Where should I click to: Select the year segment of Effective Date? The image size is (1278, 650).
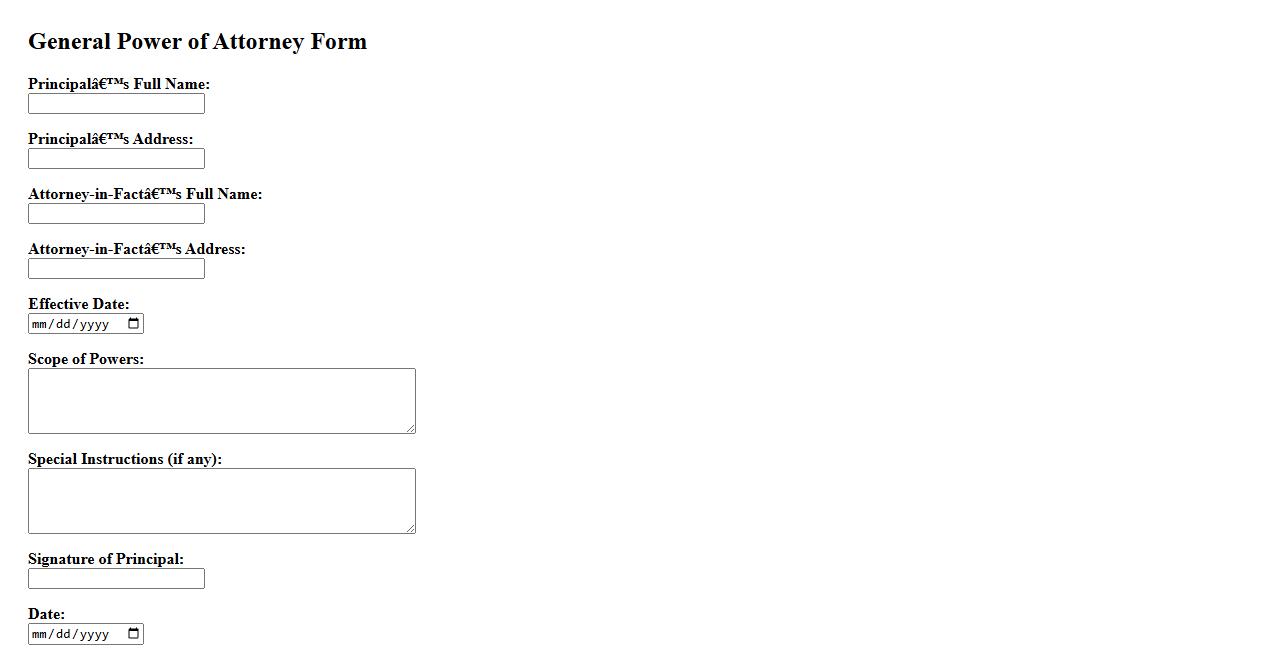(94, 324)
